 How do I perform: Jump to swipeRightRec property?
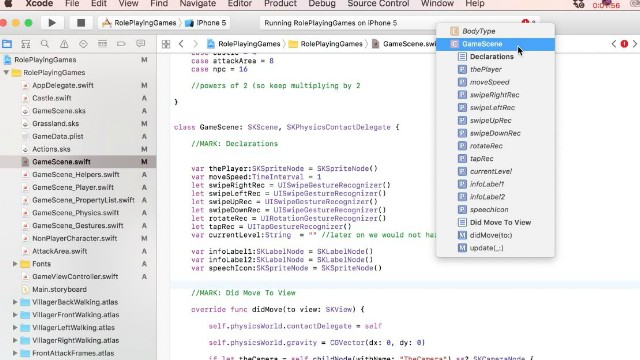click(495, 95)
